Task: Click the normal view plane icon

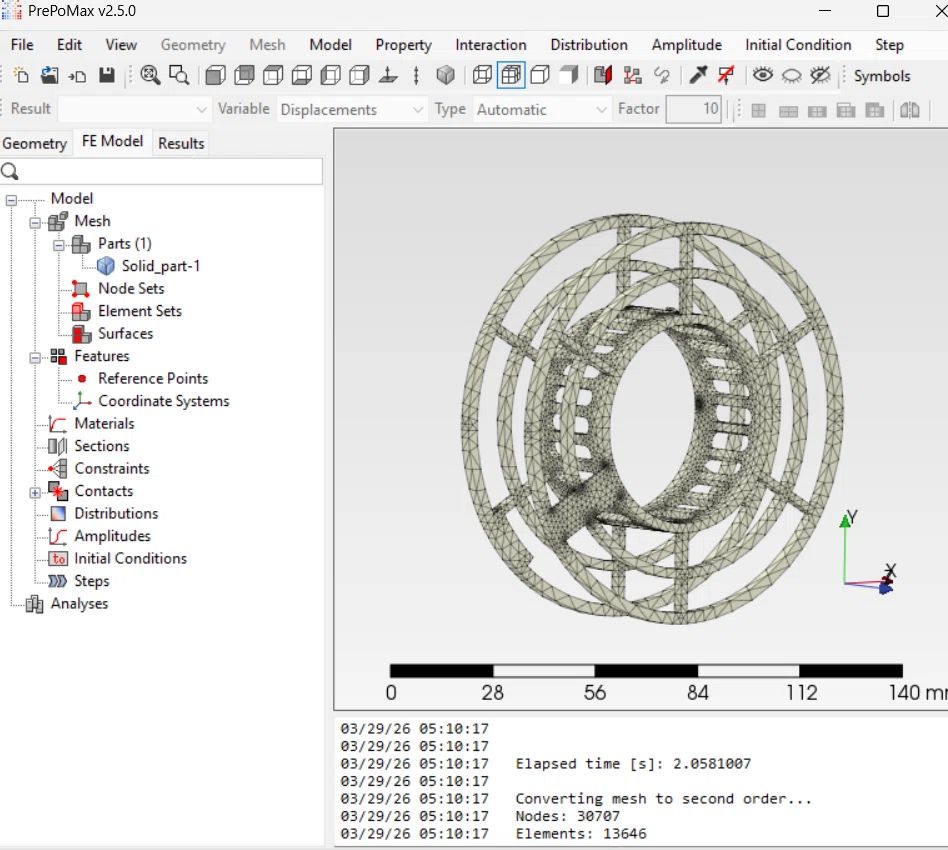Action: click(388, 76)
